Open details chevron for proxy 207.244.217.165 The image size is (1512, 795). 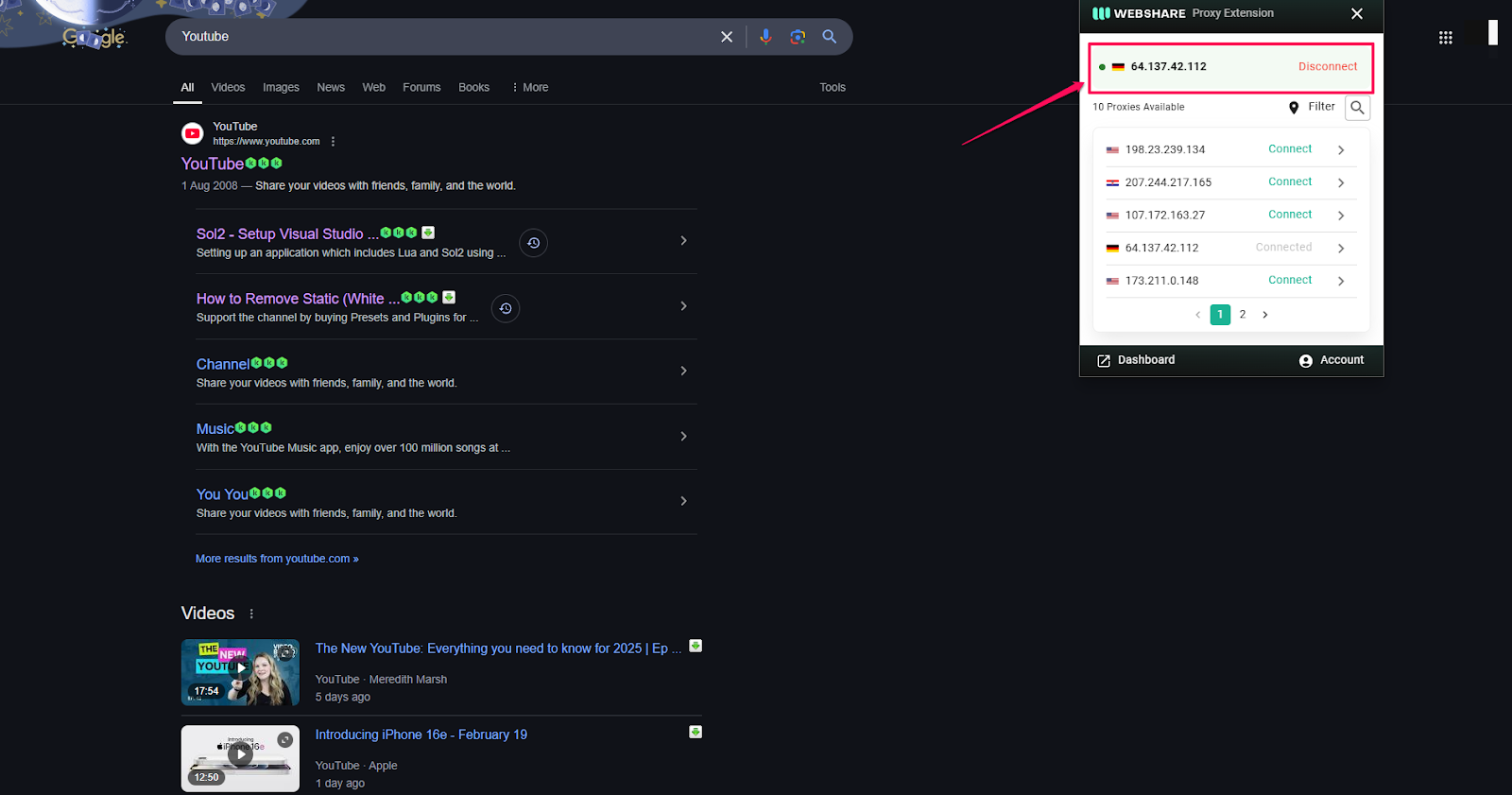[1341, 182]
